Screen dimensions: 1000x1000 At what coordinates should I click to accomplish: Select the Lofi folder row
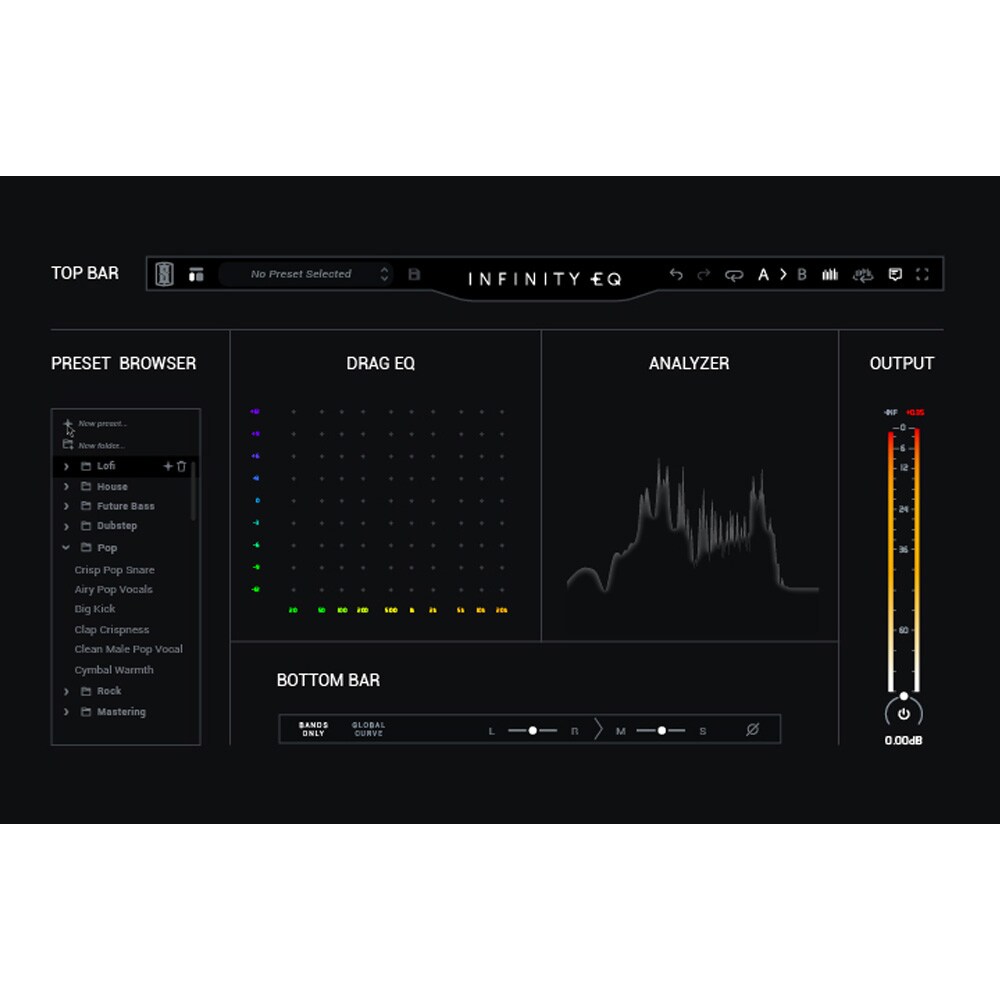tap(125, 466)
